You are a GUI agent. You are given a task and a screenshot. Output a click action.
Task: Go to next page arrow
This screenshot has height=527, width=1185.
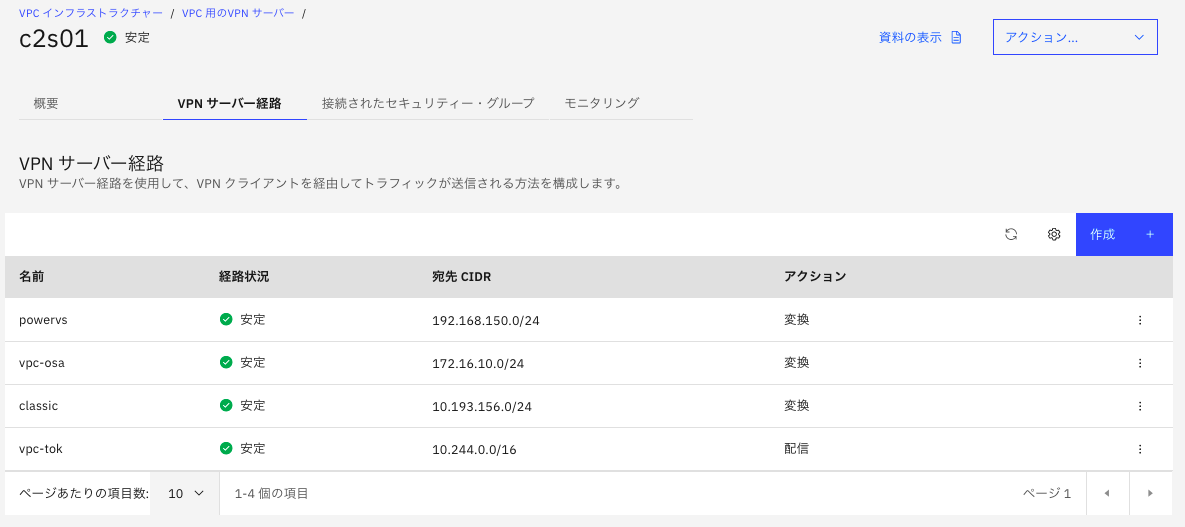pyautogui.click(x=1150, y=493)
